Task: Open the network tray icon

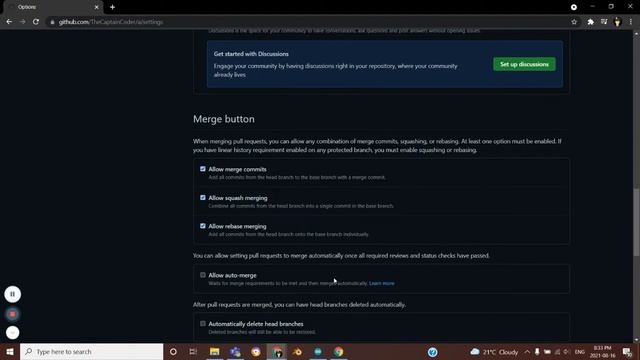Action: click(557, 351)
